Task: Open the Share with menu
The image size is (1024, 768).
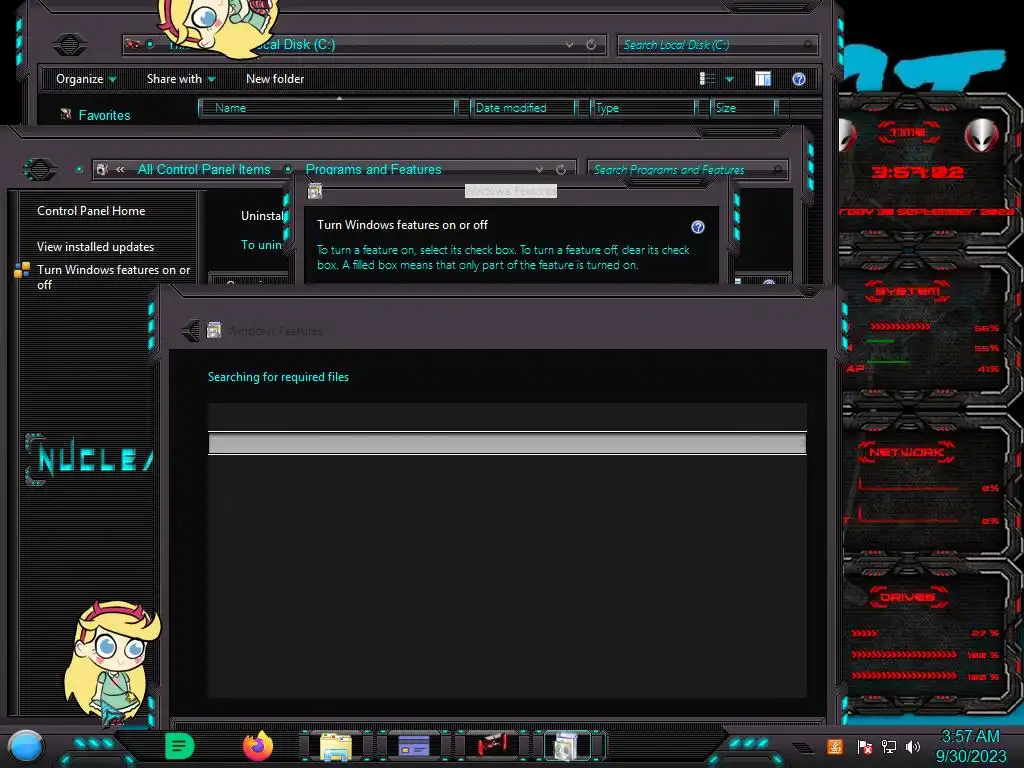Action: (181, 79)
